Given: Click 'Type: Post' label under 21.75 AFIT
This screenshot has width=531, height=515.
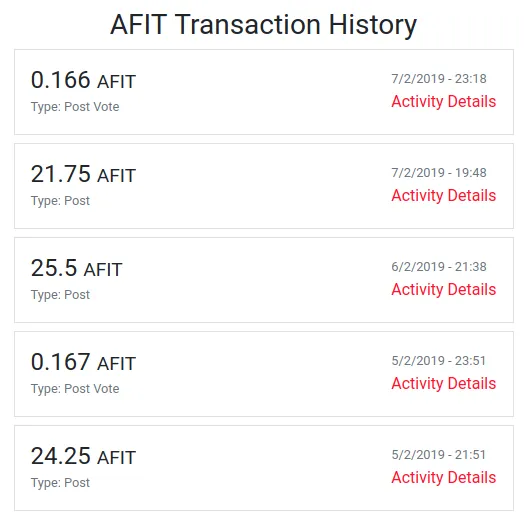Looking at the screenshot, I should tap(60, 201).
